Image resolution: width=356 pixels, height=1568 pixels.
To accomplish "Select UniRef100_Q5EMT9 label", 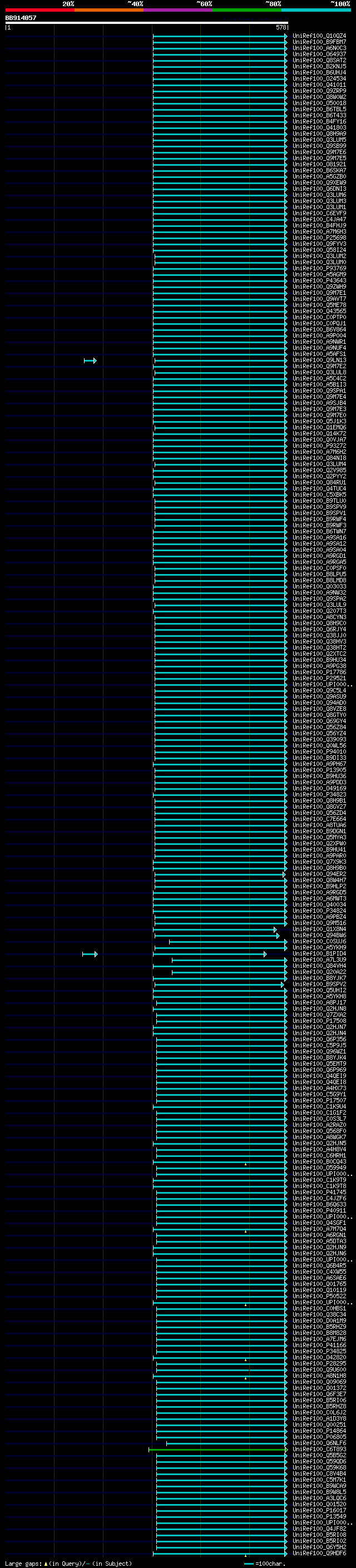I will click(x=319, y=1064).
